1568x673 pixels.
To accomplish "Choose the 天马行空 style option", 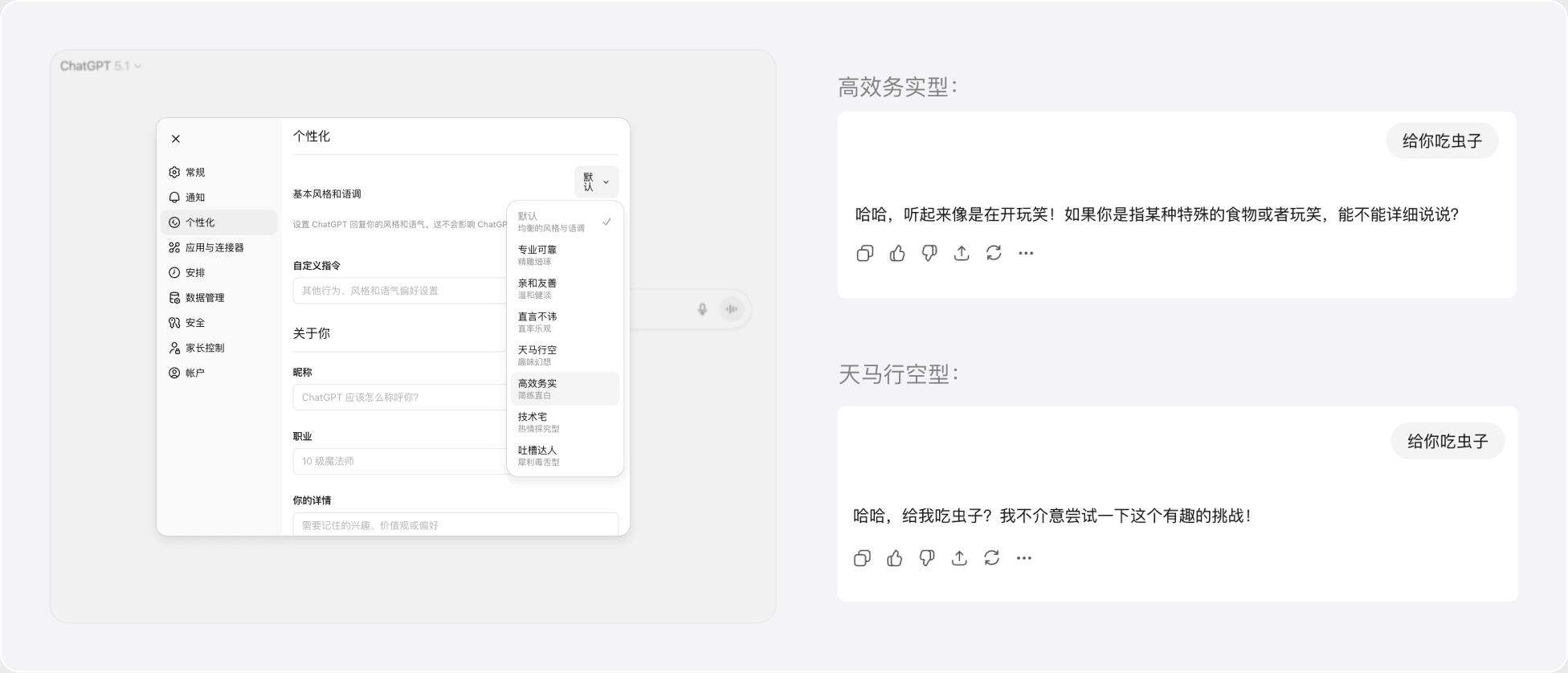I will [x=565, y=356].
